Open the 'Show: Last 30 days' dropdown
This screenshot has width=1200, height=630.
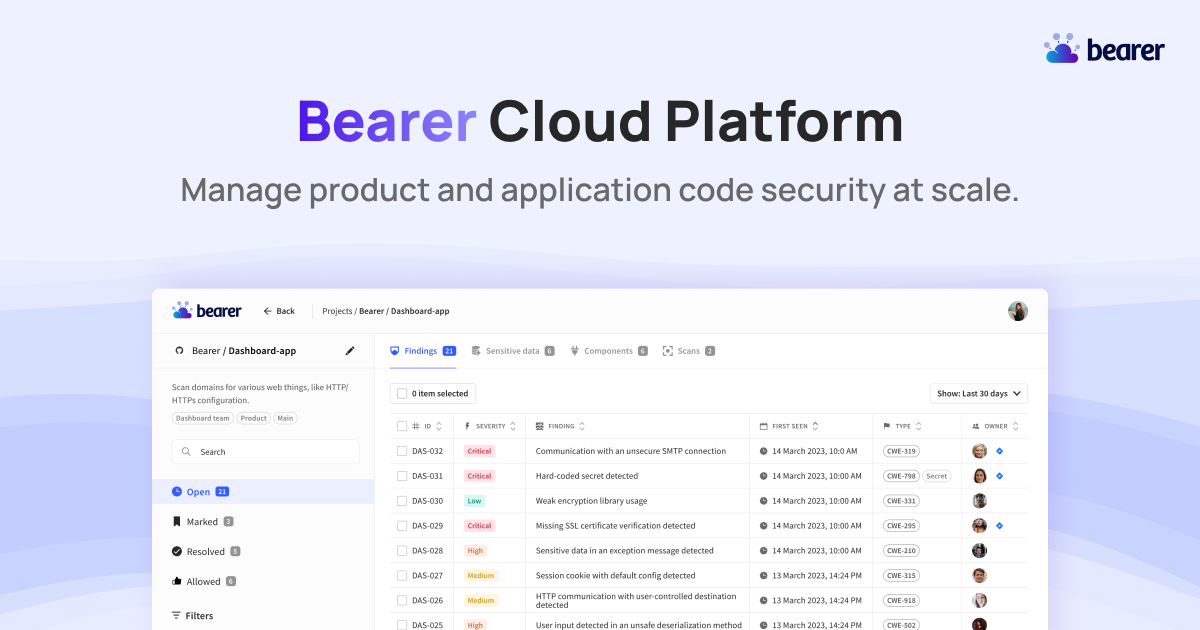(979, 394)
